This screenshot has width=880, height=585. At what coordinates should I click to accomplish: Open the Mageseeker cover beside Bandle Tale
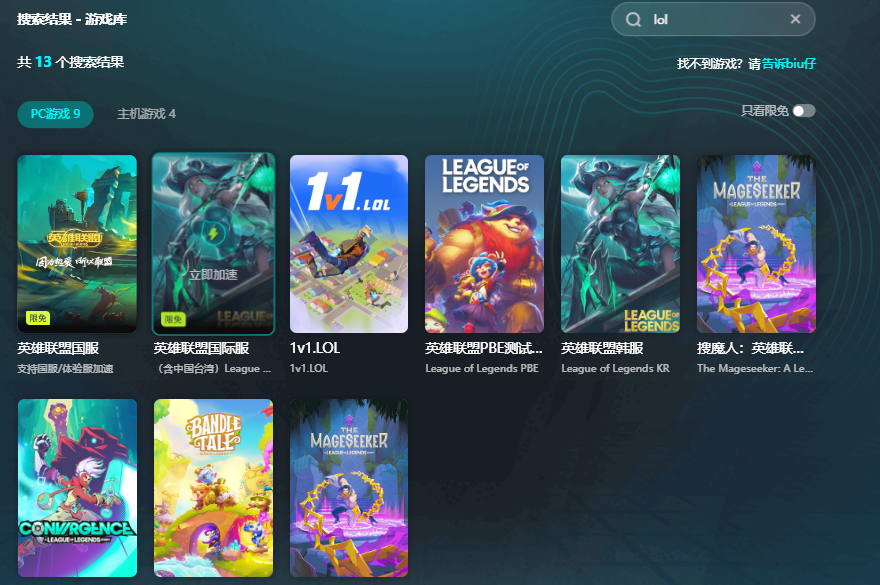349,488
